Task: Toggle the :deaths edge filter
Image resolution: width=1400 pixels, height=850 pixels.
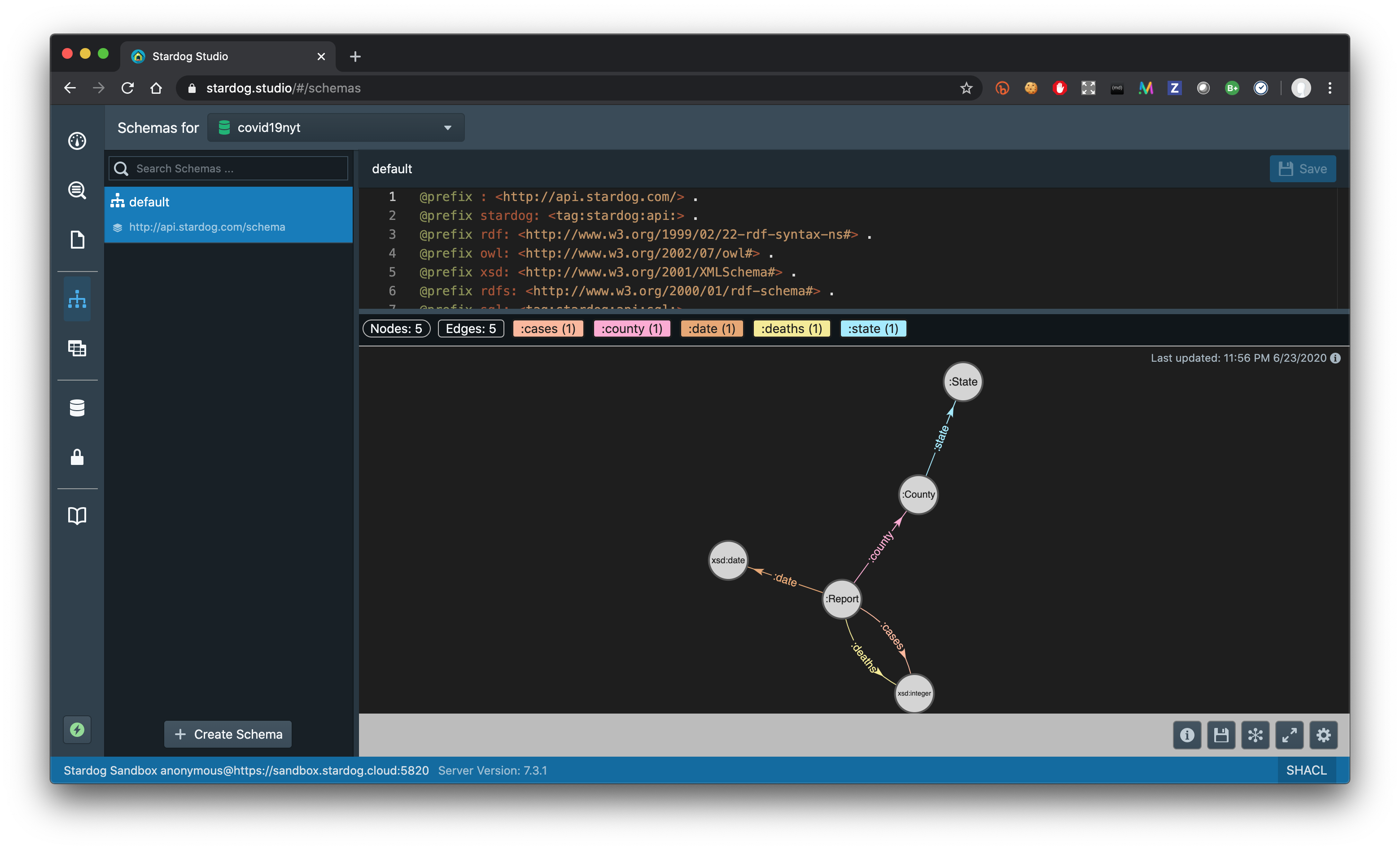Action: 792,329
